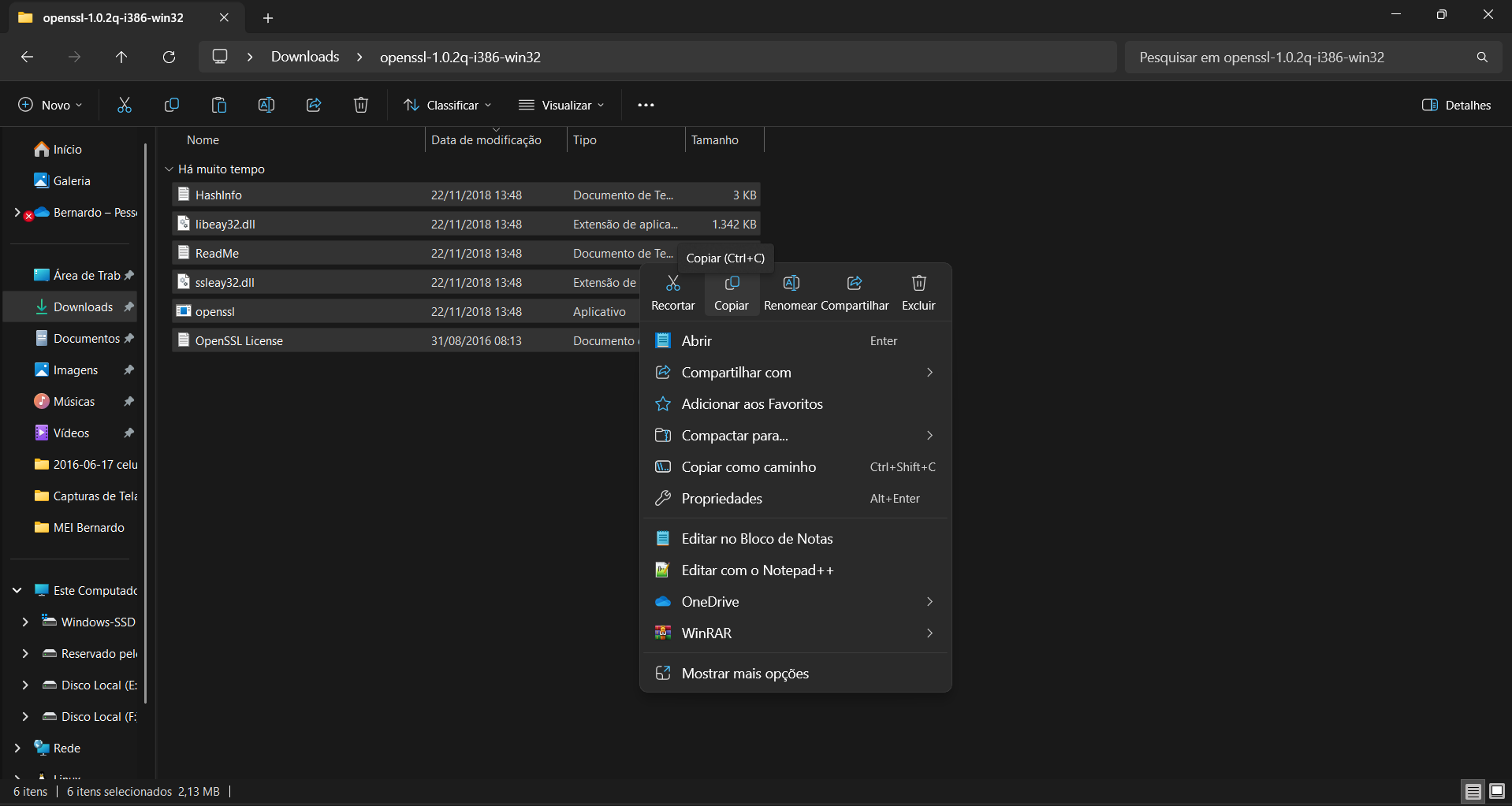This screenshot has height=806, width=1512.
Task: Switch to large thumbnails view in status bar
Action: click(x=1496, y=791)
